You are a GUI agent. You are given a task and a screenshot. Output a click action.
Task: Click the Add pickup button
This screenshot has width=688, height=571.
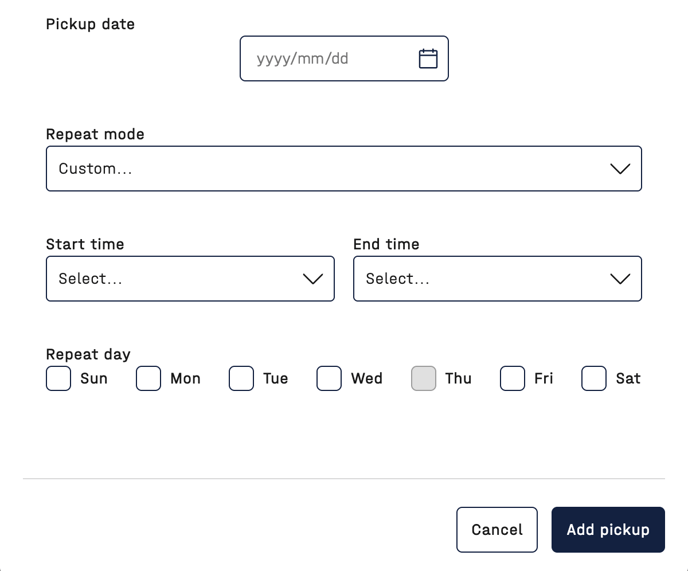pyautogui.click(x=608, y=530)
